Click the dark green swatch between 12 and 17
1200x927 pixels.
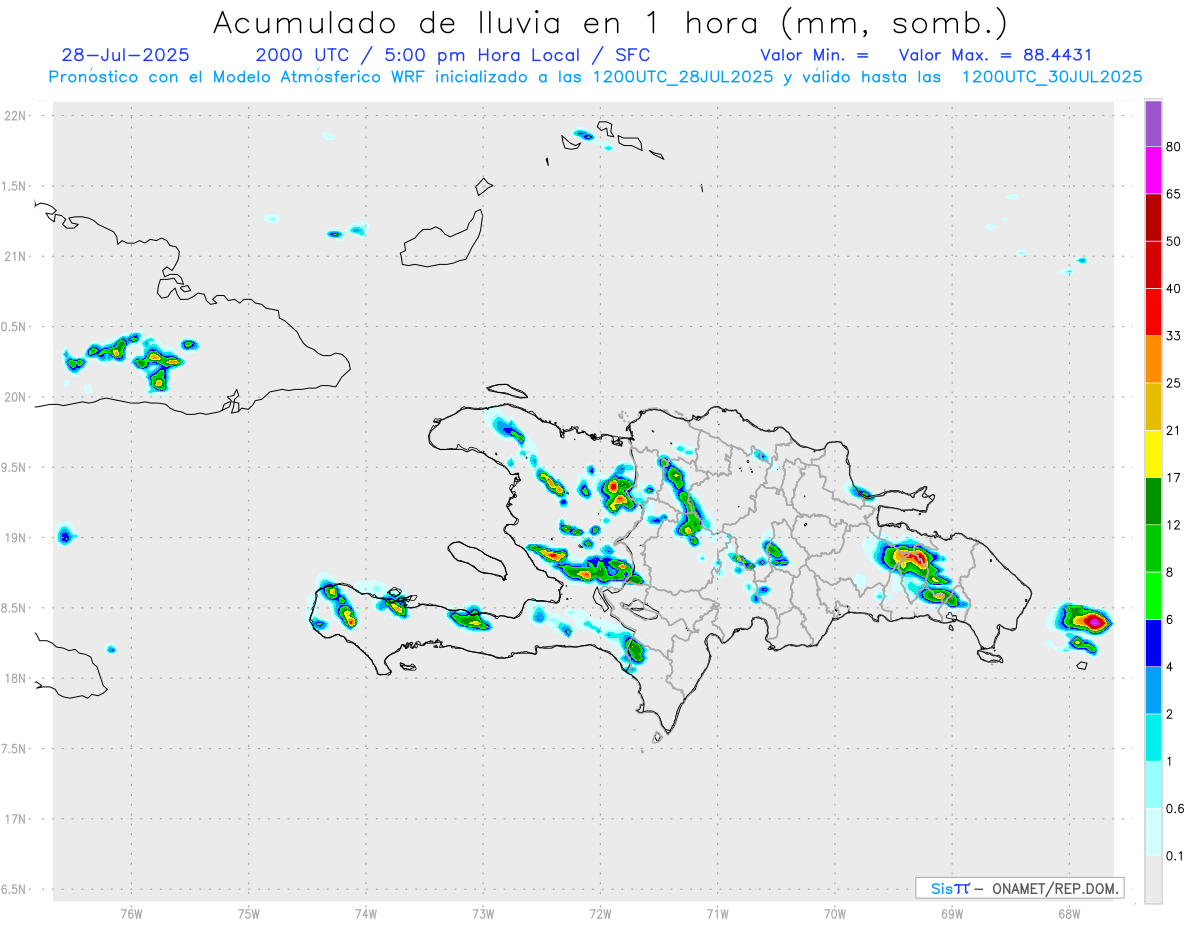(x=1153, y=501)
